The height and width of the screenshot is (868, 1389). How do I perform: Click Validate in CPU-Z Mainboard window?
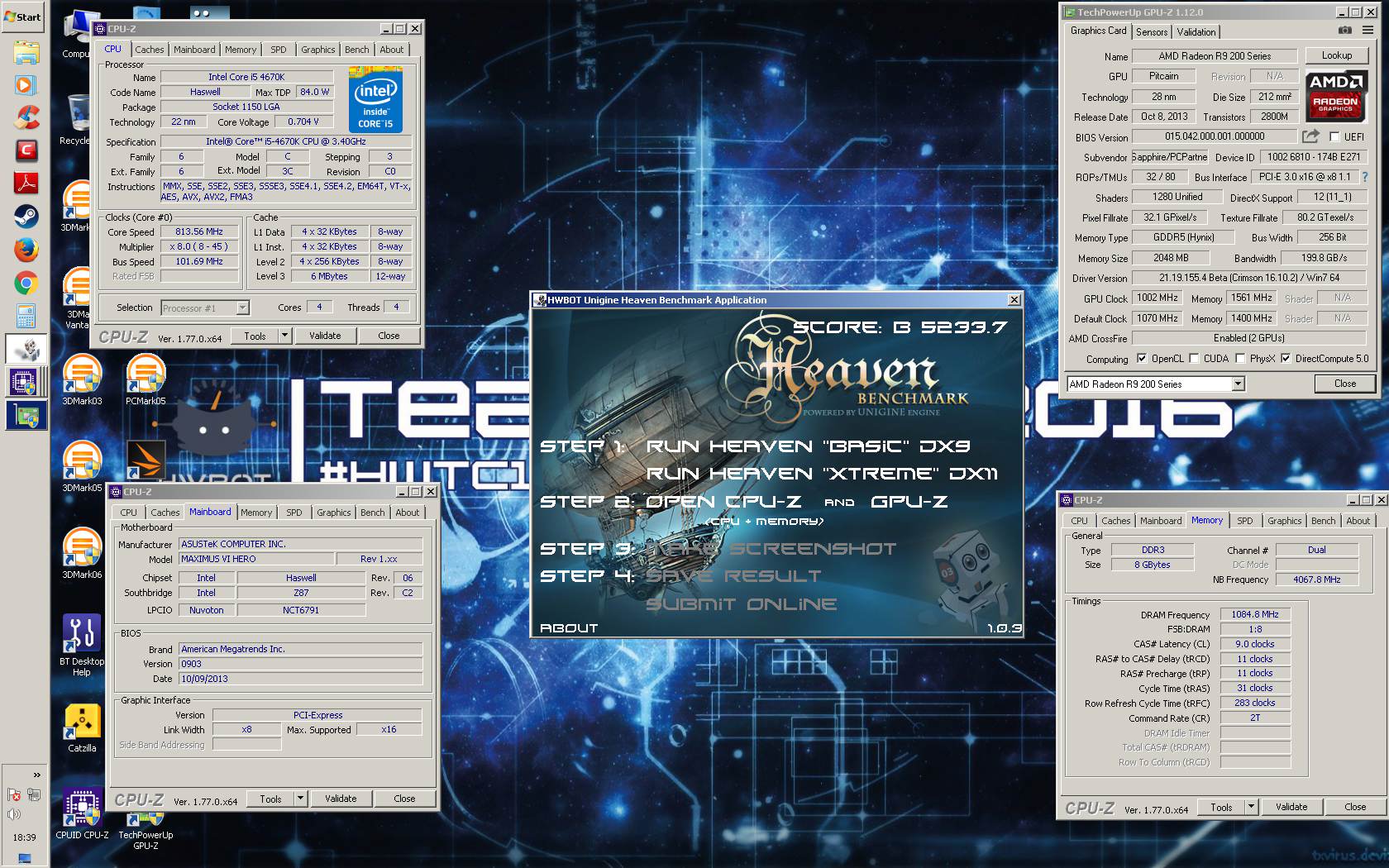pyautogui.click(x=341, y=799)
